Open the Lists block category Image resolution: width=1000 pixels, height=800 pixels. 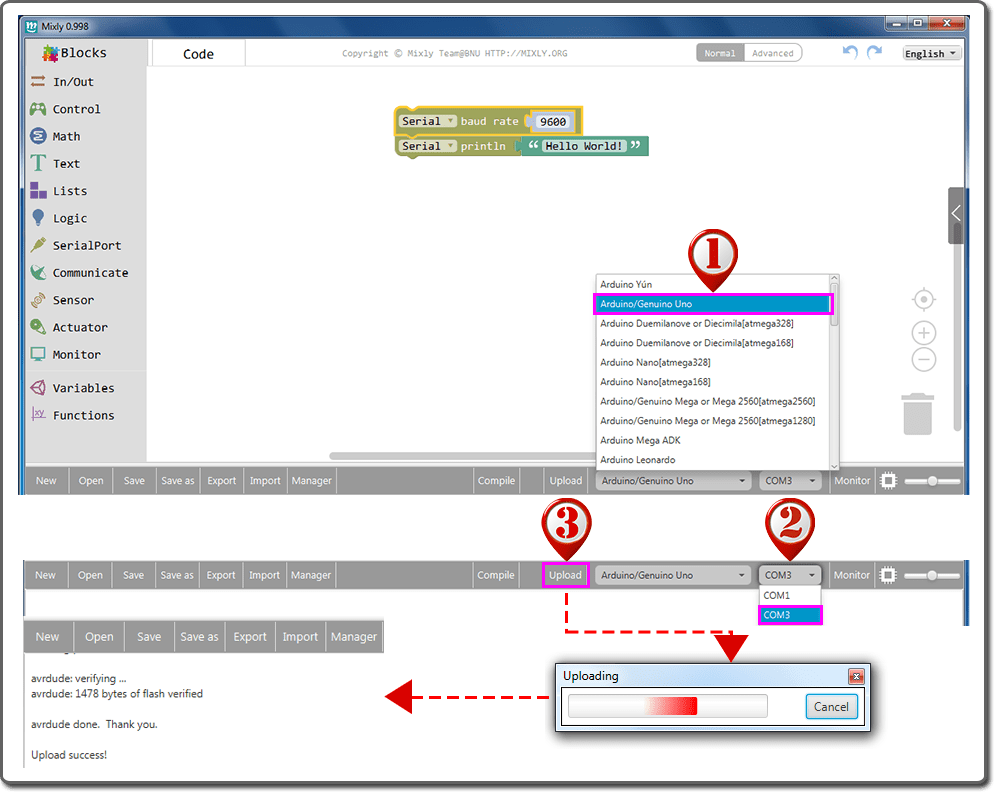[70, 191]
